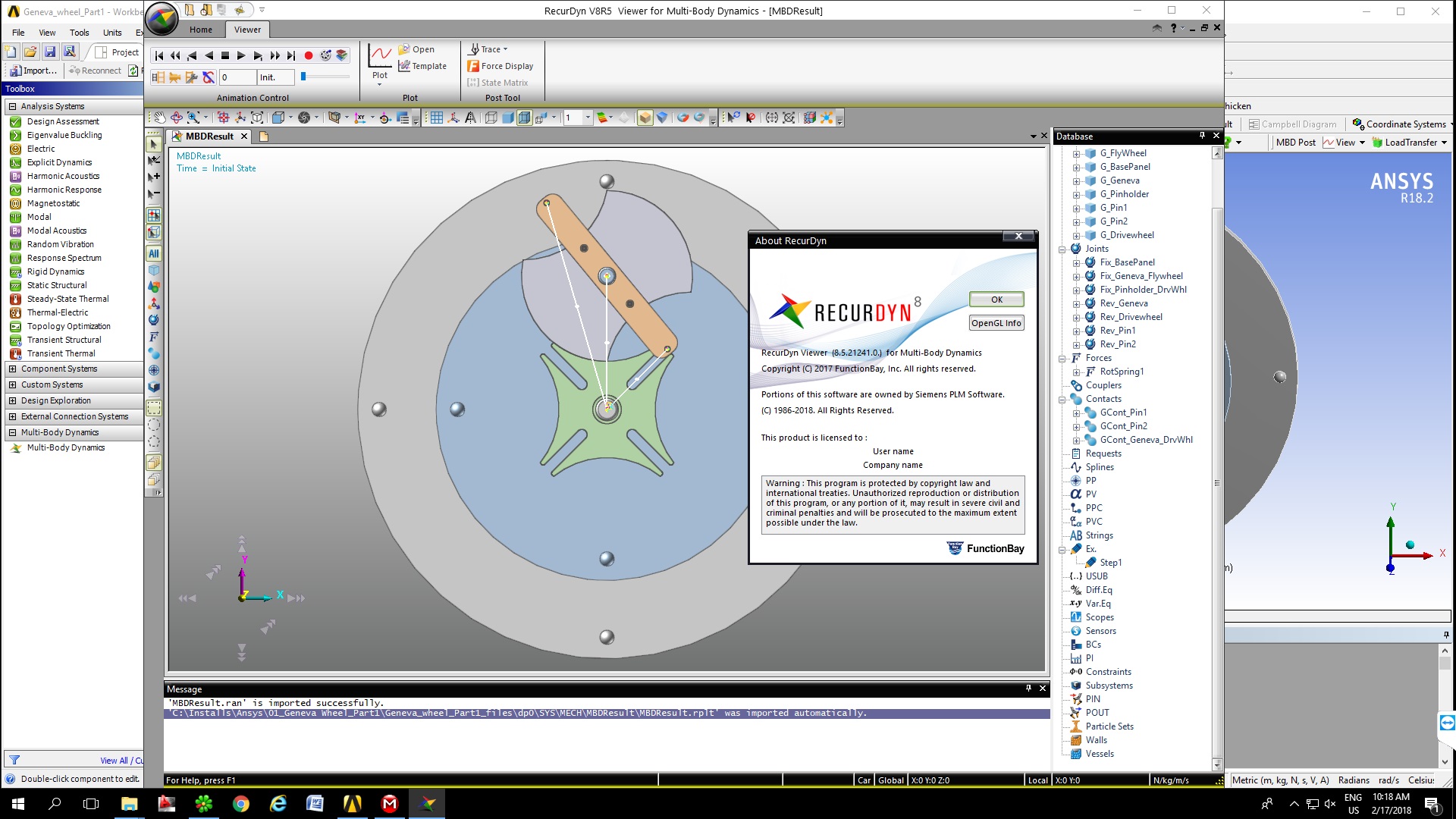Expand G_Geneva body node
This screenshot has height=819, width=1456.
[x=1076, y=181]
